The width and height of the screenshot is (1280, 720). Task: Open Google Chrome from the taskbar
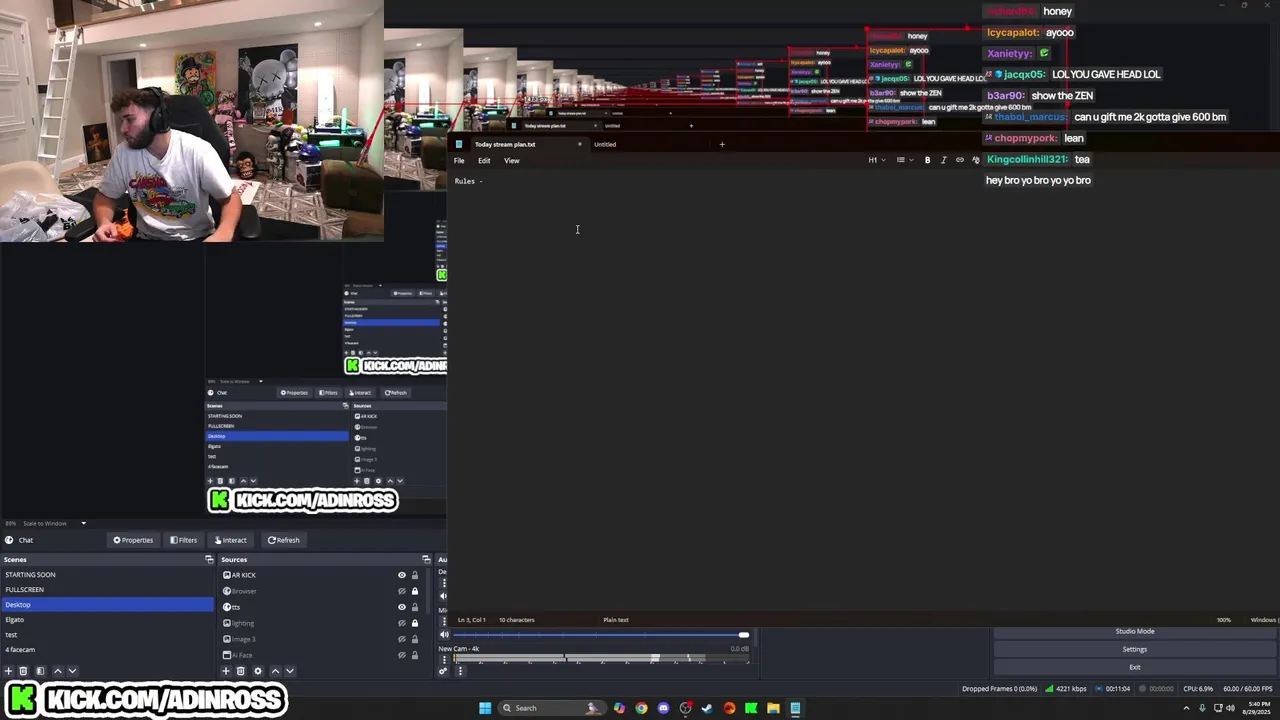click(x=641, y=708)
